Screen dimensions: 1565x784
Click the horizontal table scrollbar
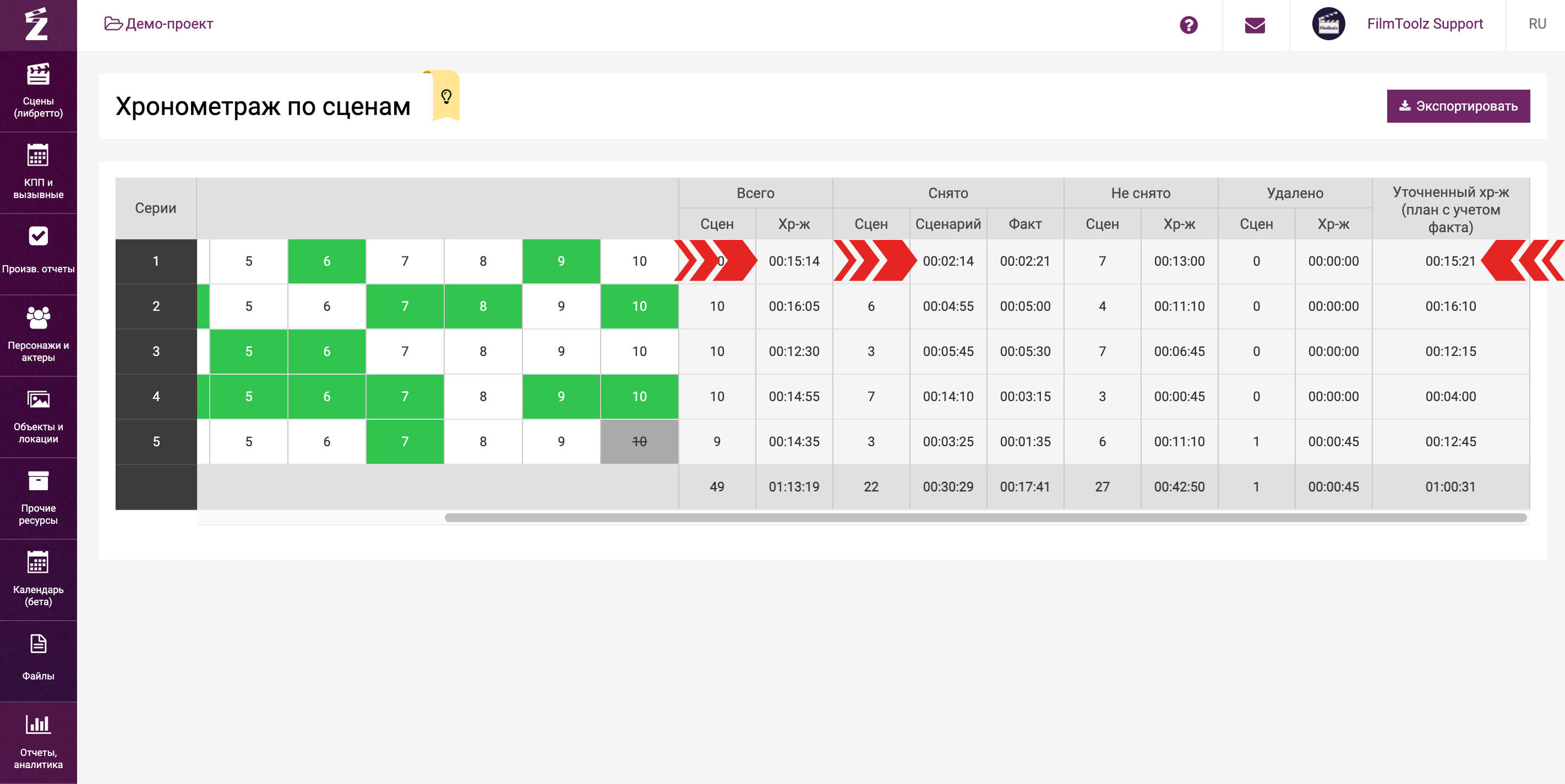tap(984, 517)
